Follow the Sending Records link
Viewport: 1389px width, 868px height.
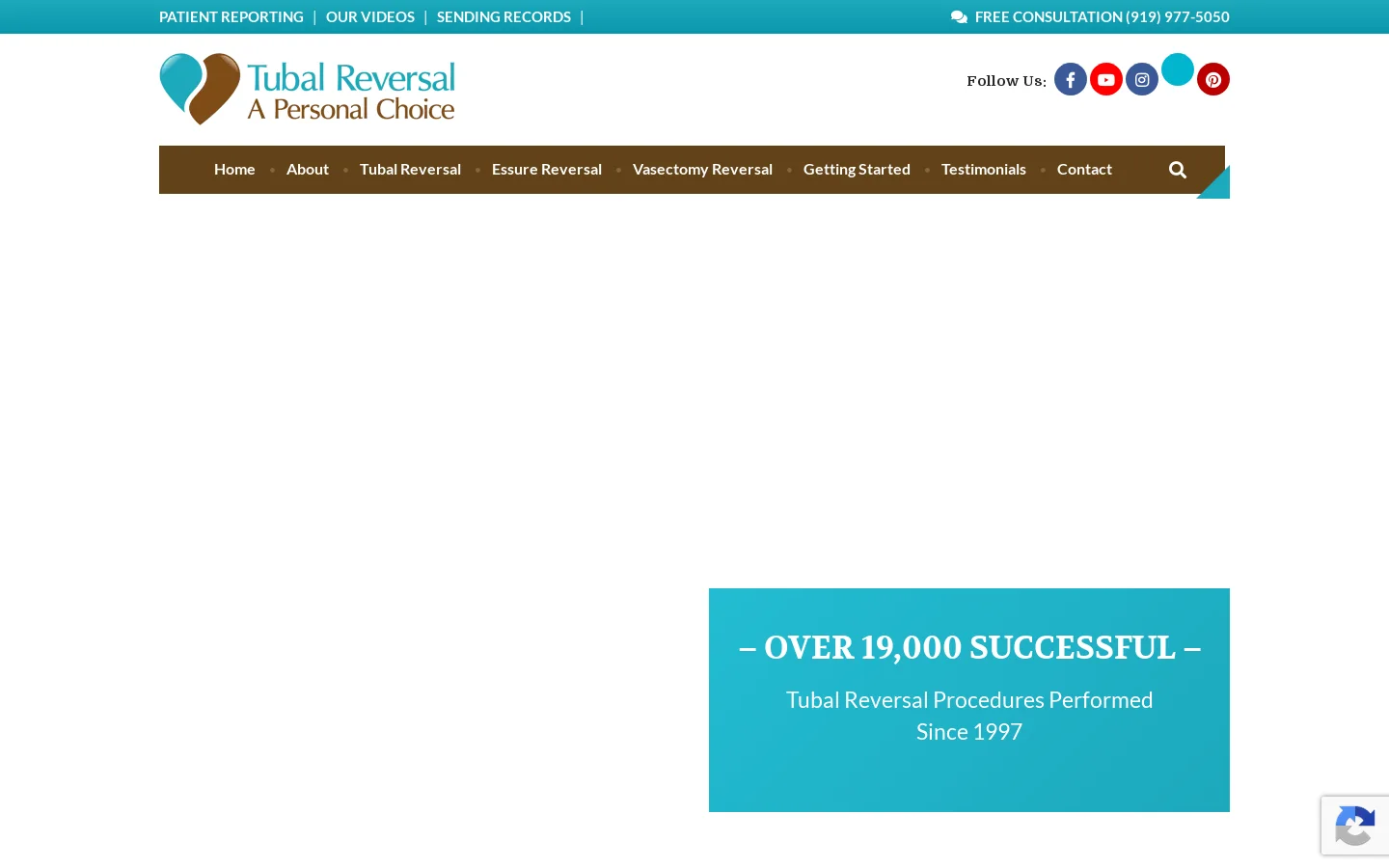[504, 17]
